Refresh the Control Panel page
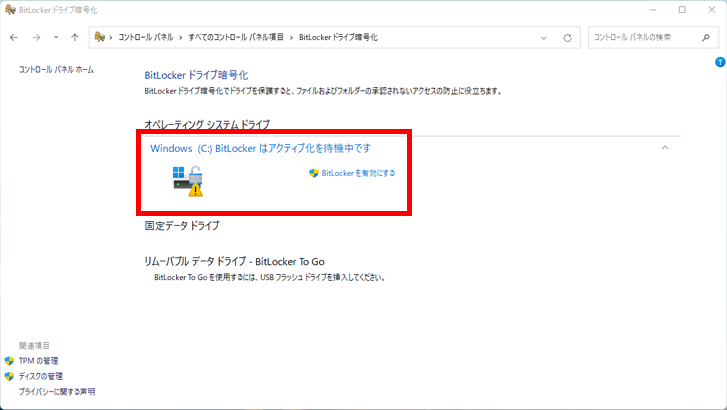Image resolution: width=727 pixels, height=410 pixels. (x=568, y=38)
